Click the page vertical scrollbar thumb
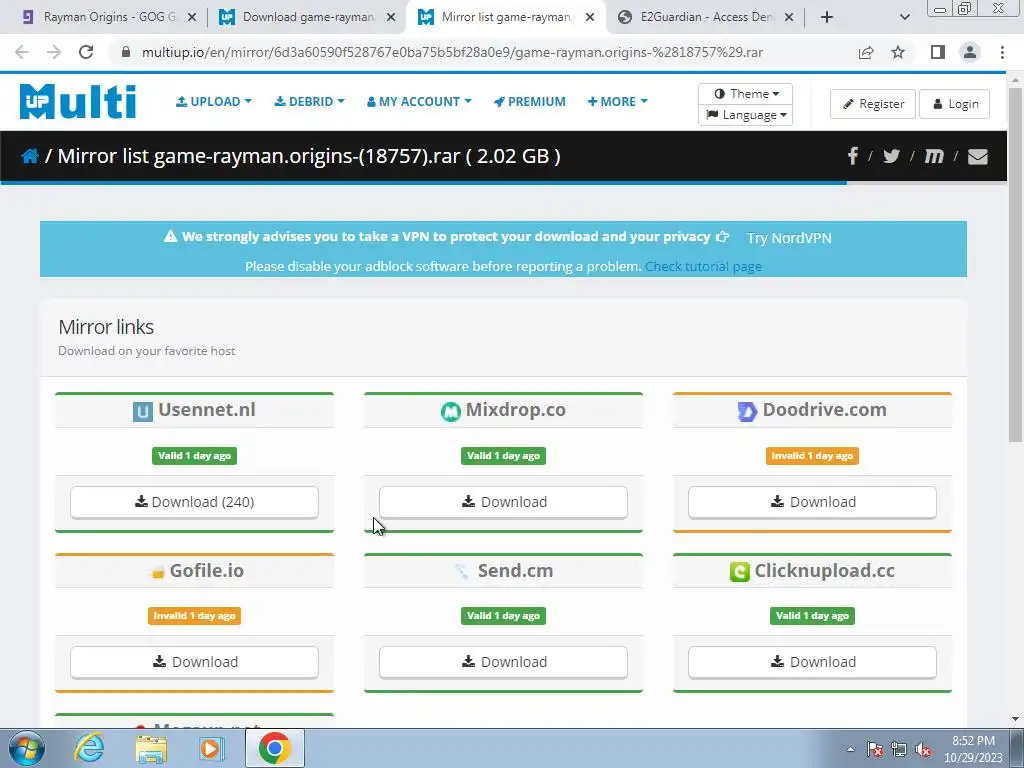Viewport: 1024px width, 768px height. [x=1015, y=264]
